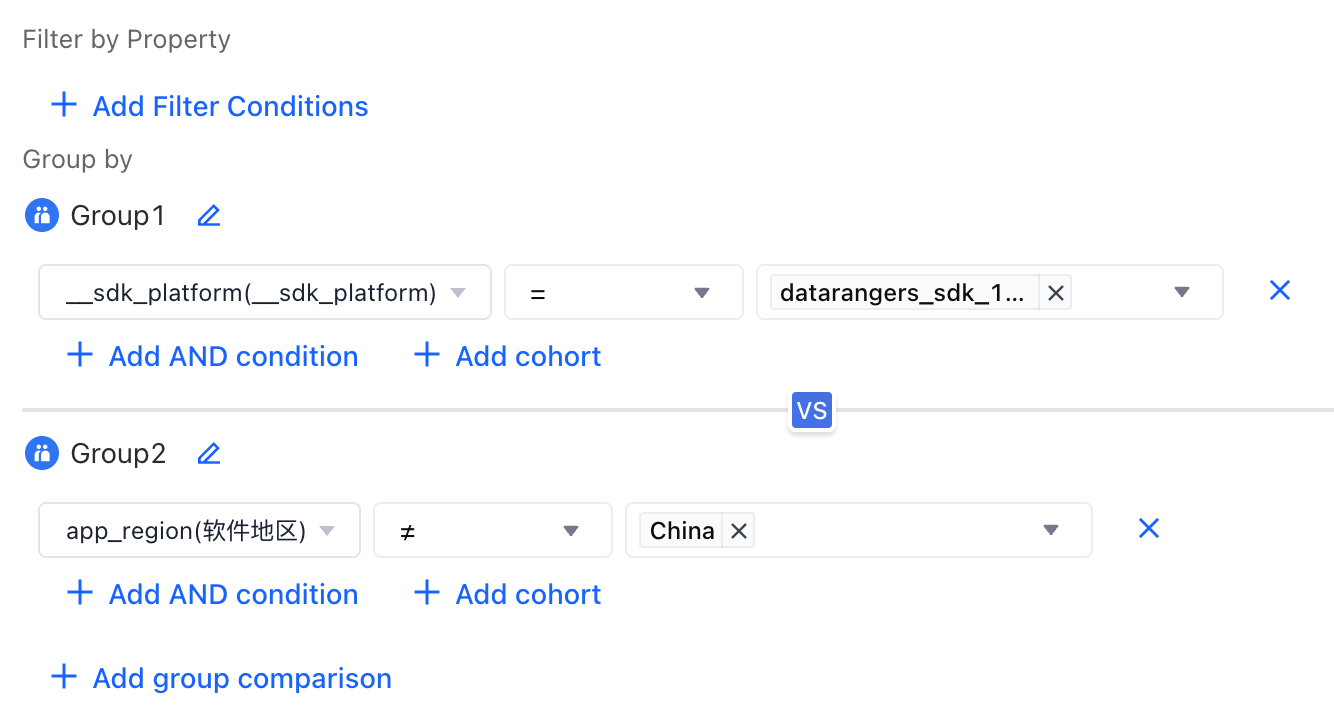Open the __sdk_platform property dropdown
Viewport: 1334px width, 714px height.
265,292
